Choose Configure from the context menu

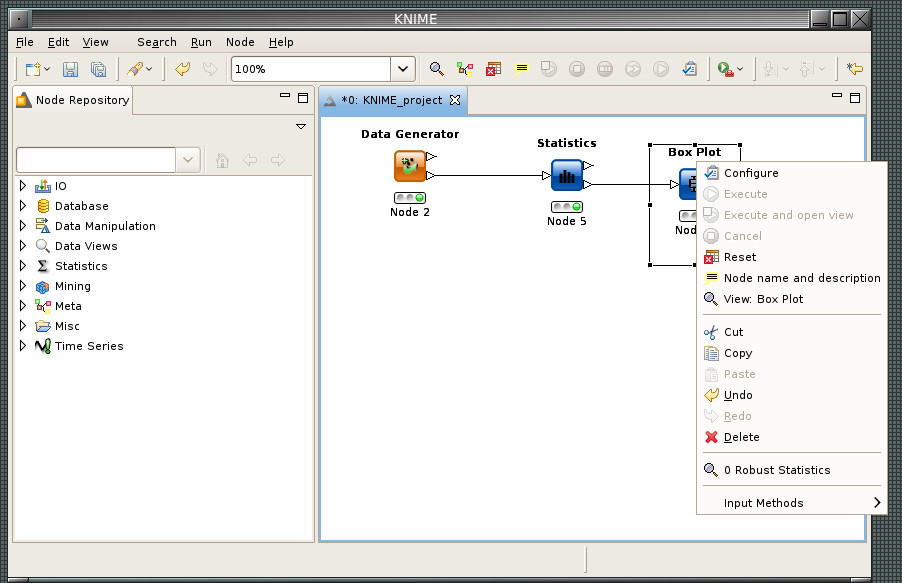pos(750,173)
